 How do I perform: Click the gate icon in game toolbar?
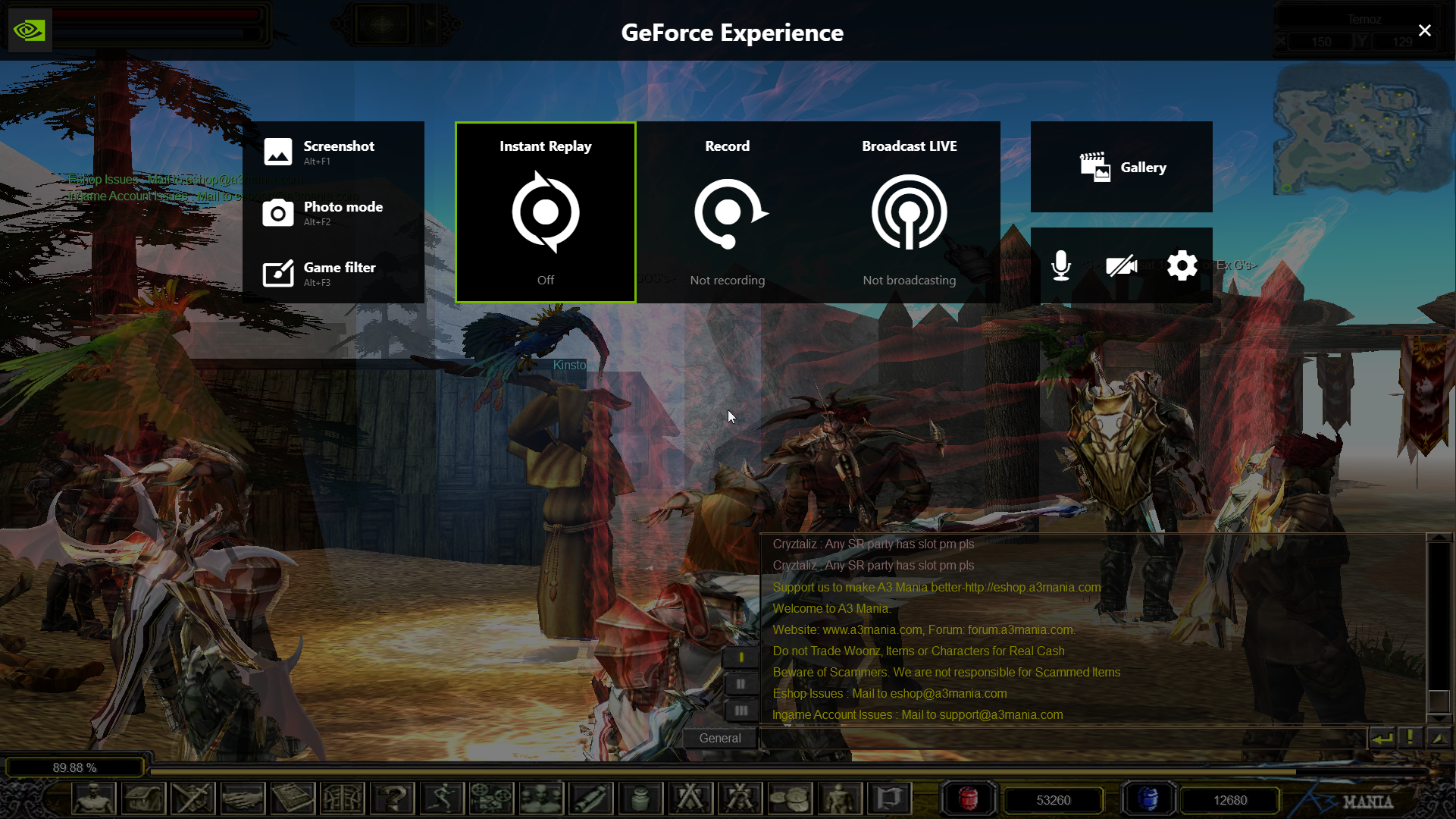click(x=343, y=799)
